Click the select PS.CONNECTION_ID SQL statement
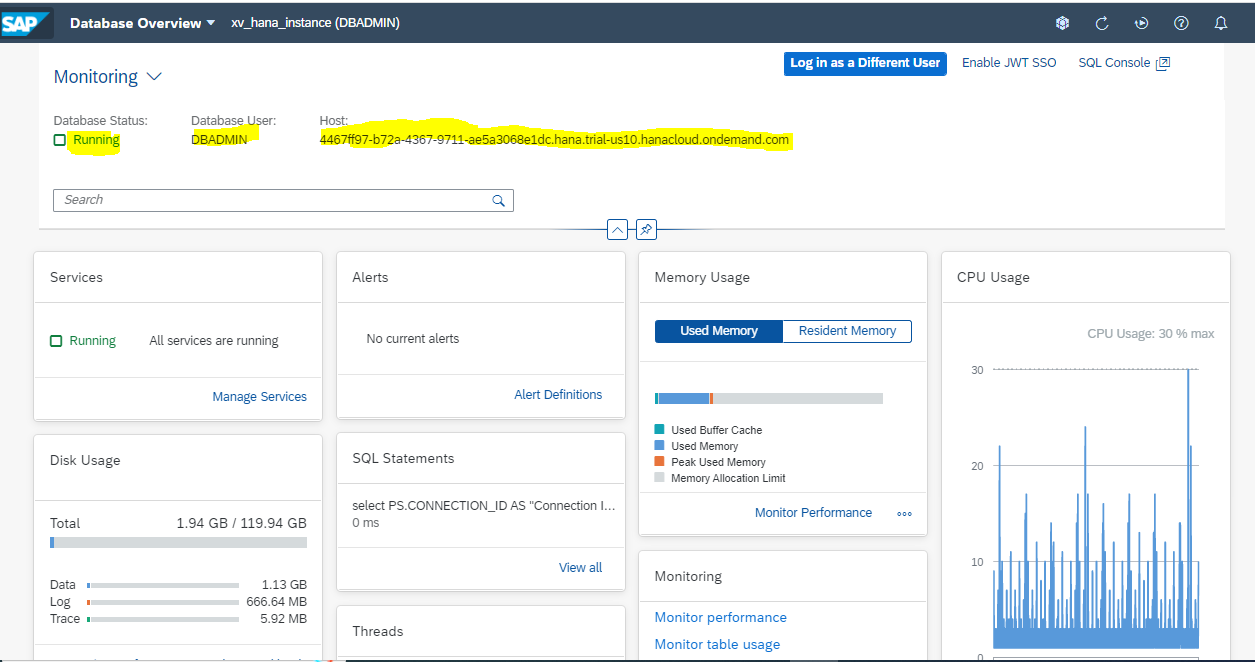Screen dimensions: 1255x662 point(484,506)
